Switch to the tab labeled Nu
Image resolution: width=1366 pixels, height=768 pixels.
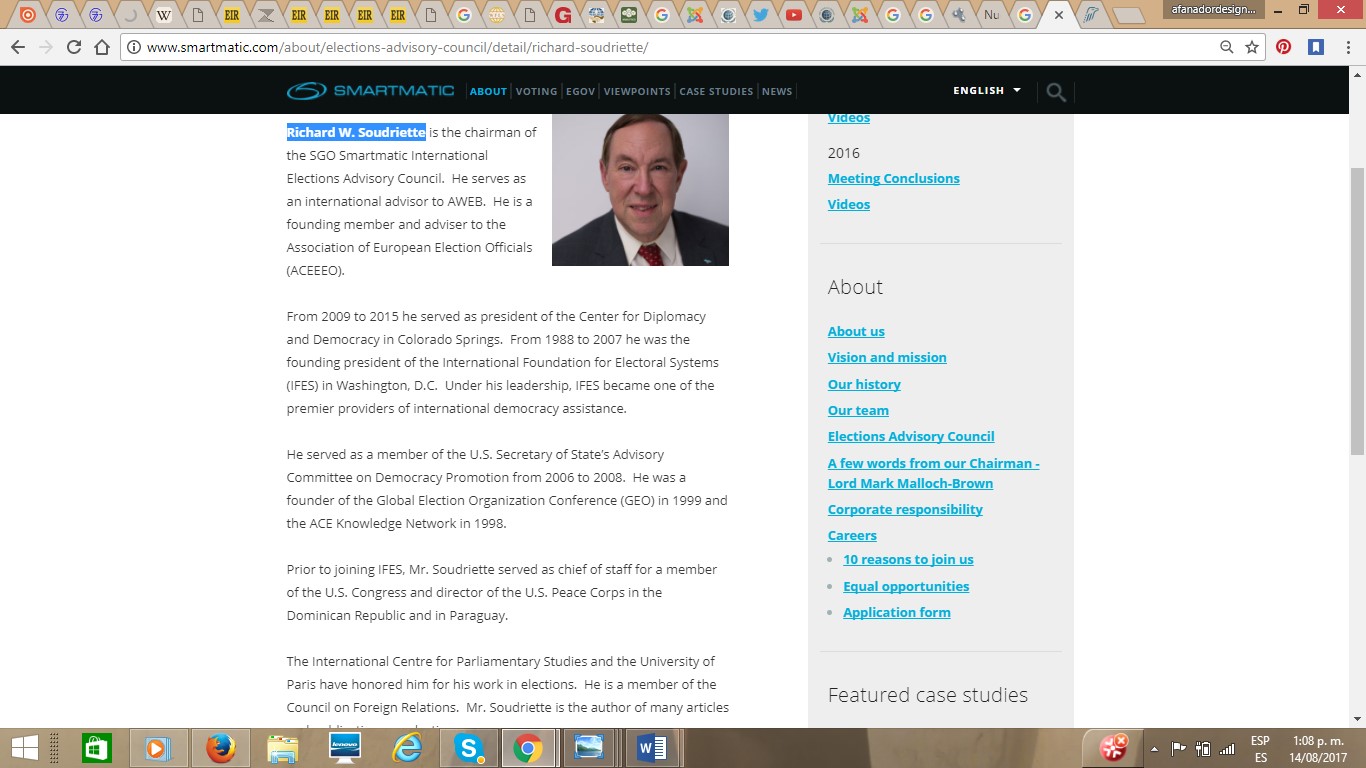[x=992, y=15]
